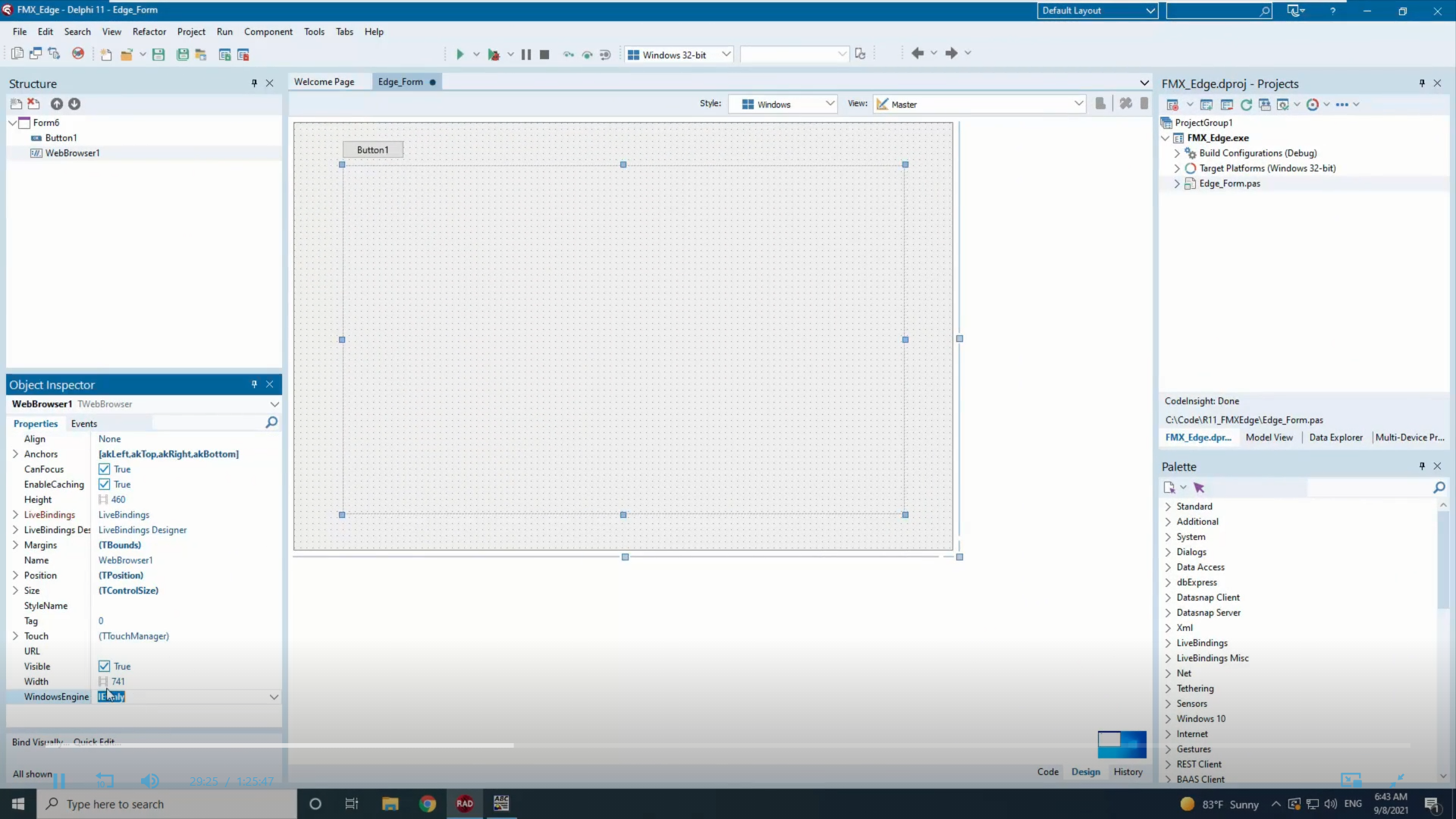Click the Program Reset stop icon
Screen dimensions: 1456x819
544,54
